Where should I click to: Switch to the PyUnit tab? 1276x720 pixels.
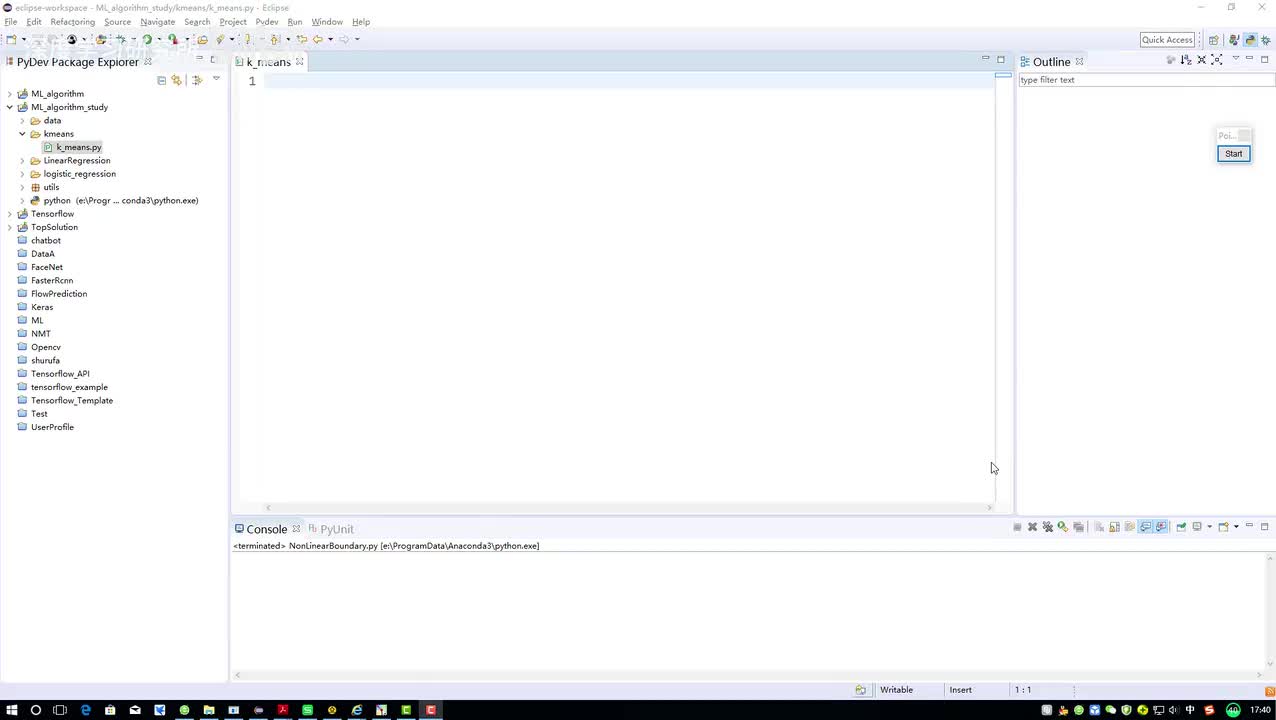coord(331,529)
